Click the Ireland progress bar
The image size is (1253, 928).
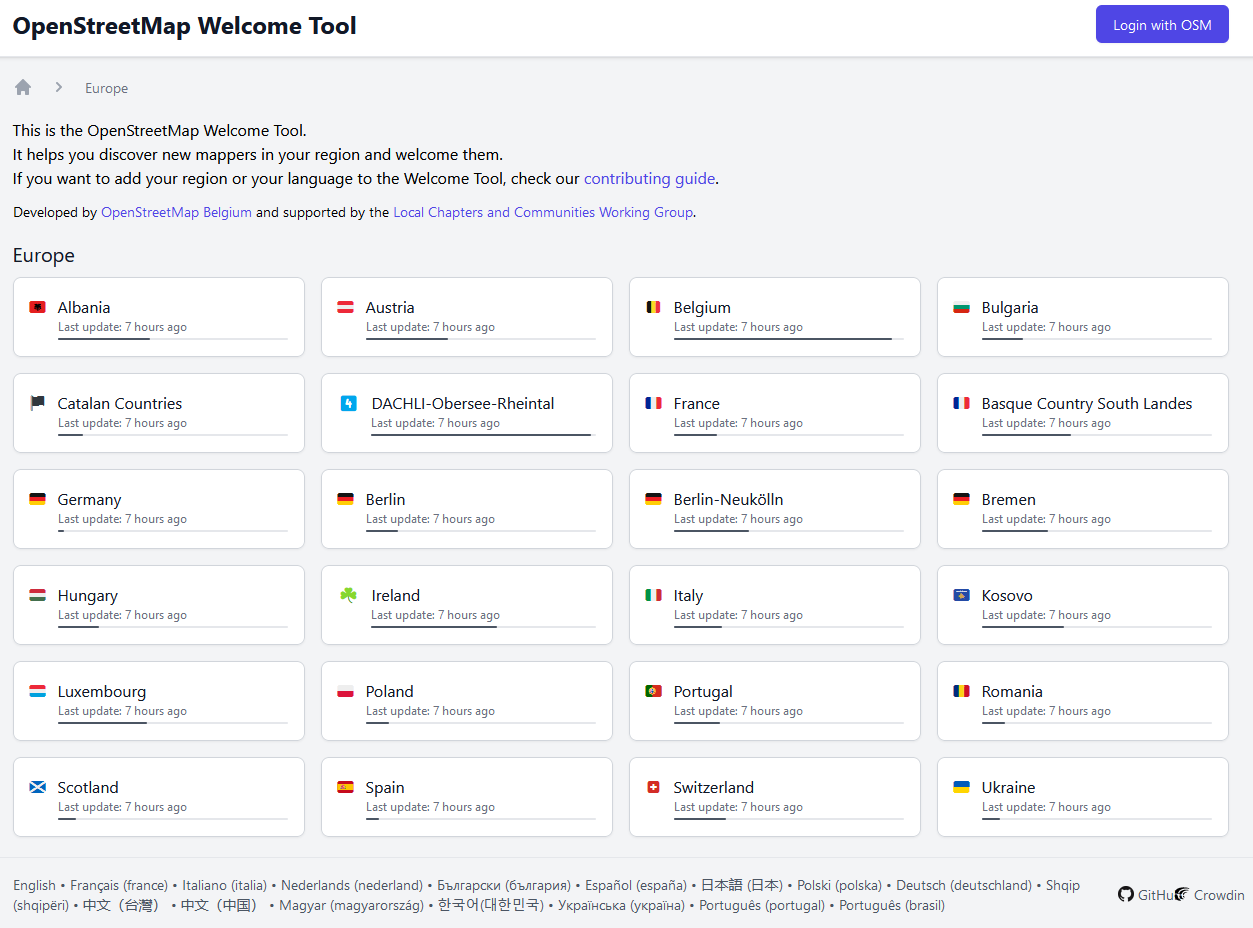pos(484,627)
